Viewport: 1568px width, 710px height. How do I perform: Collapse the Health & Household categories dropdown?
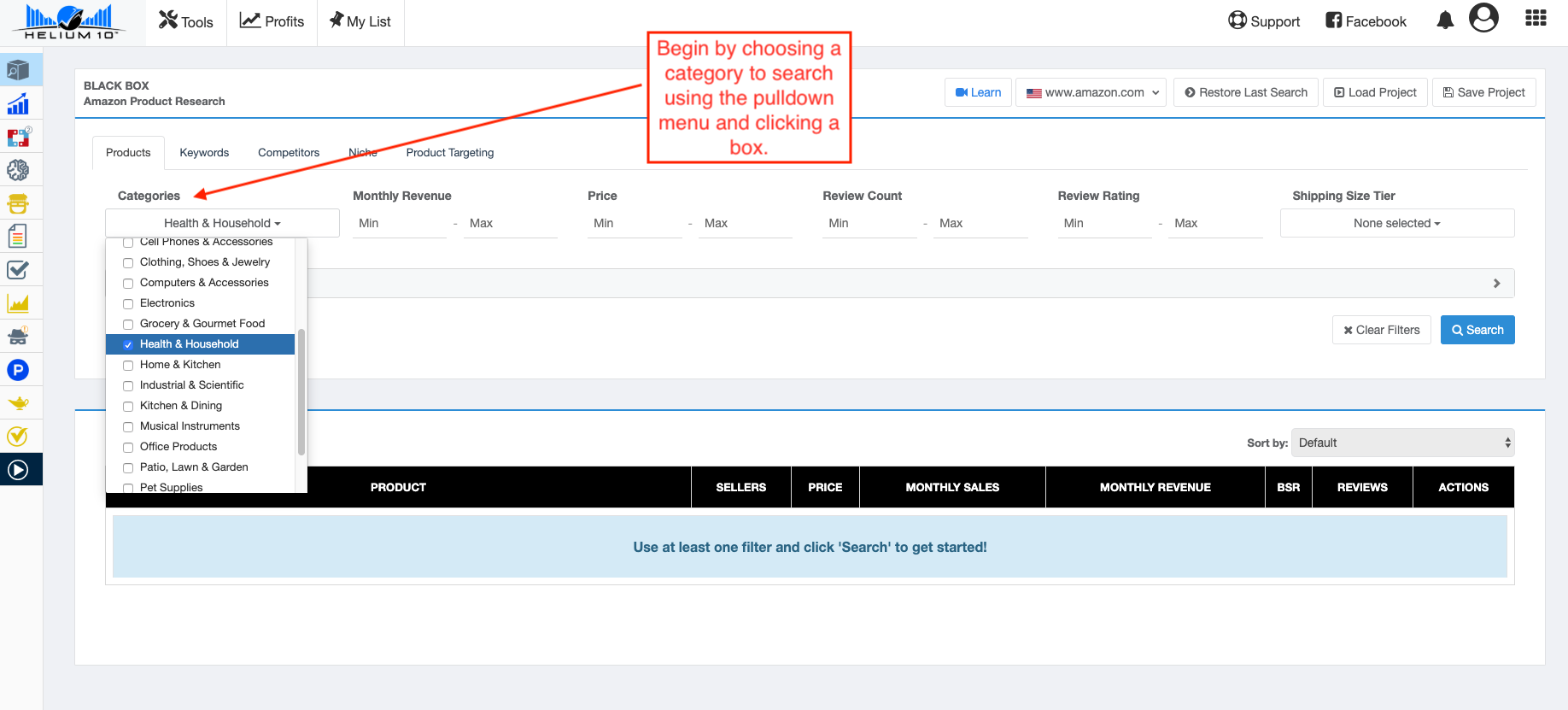(222, 223)
